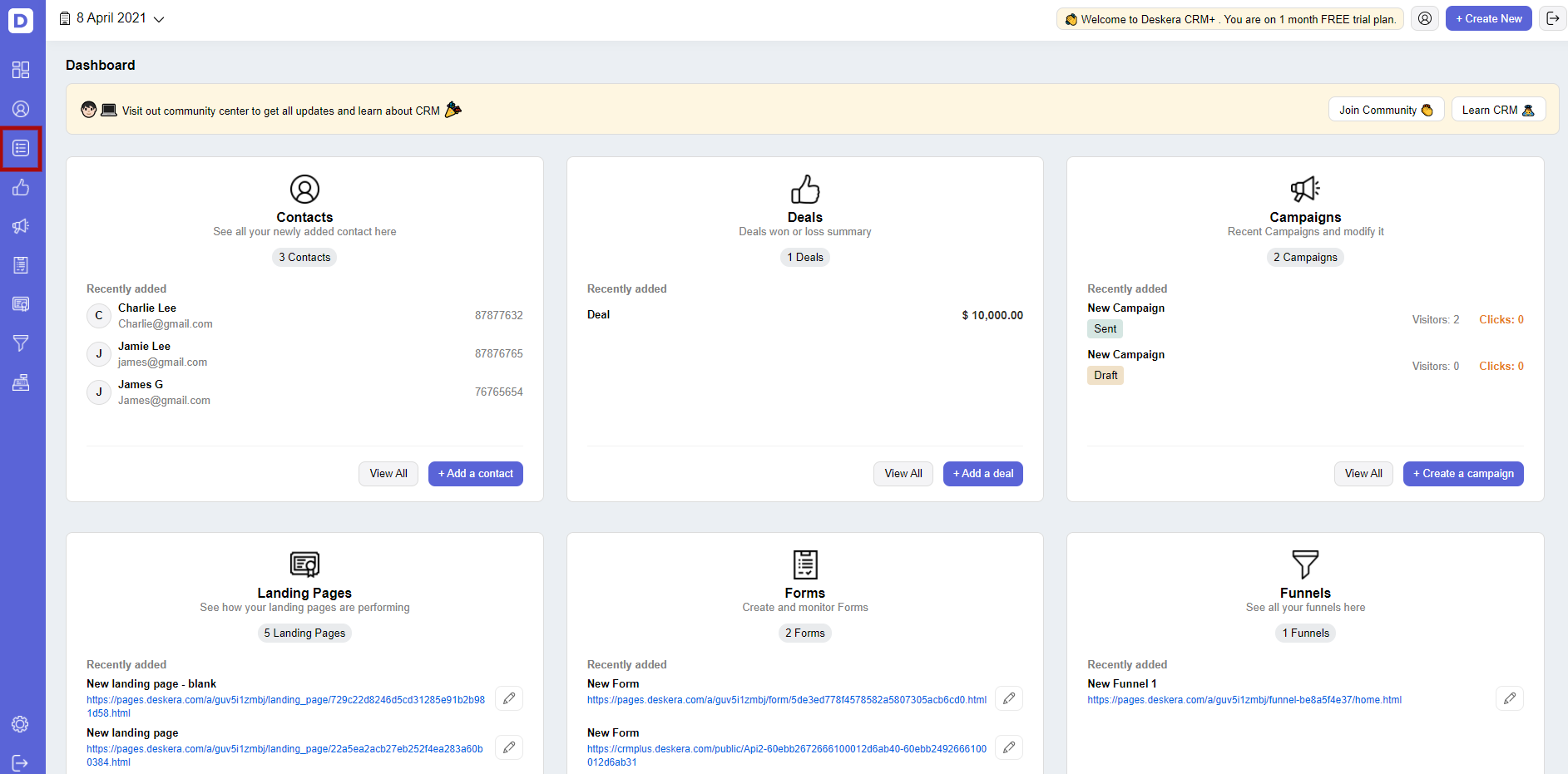Click the sidebar logout icon

[21, 763]
